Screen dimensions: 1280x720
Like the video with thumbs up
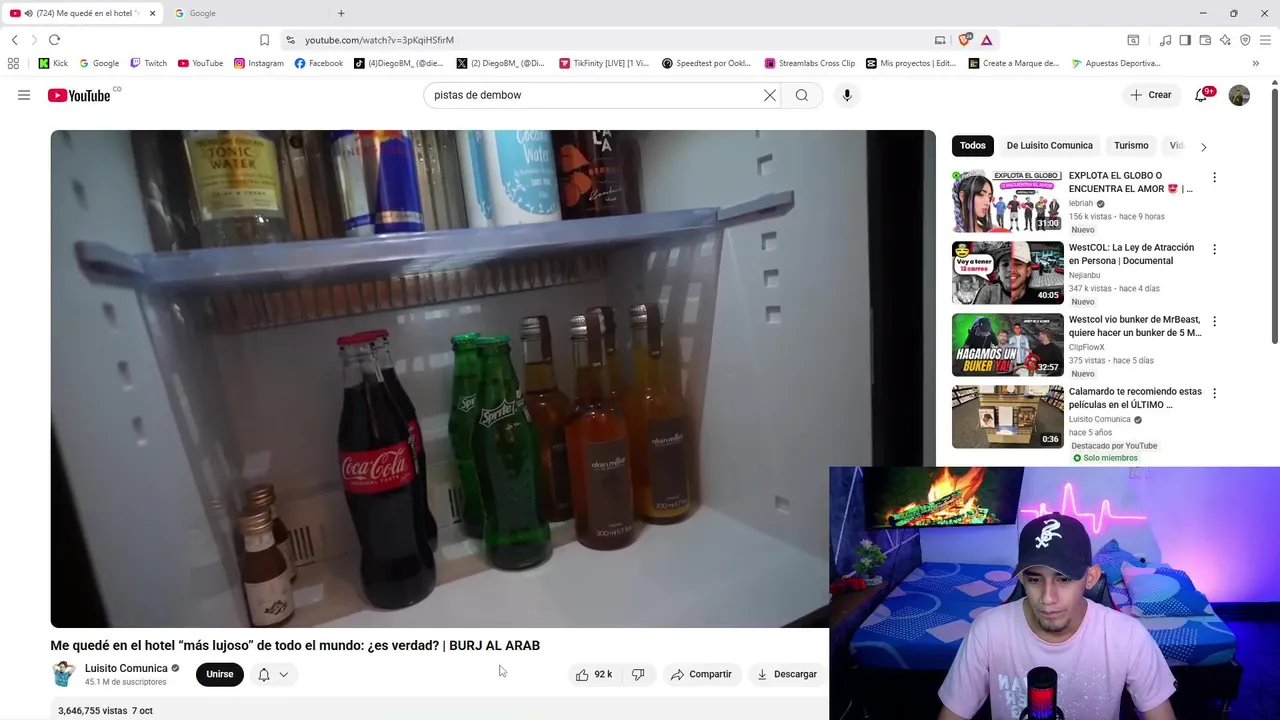pos(593,674)
